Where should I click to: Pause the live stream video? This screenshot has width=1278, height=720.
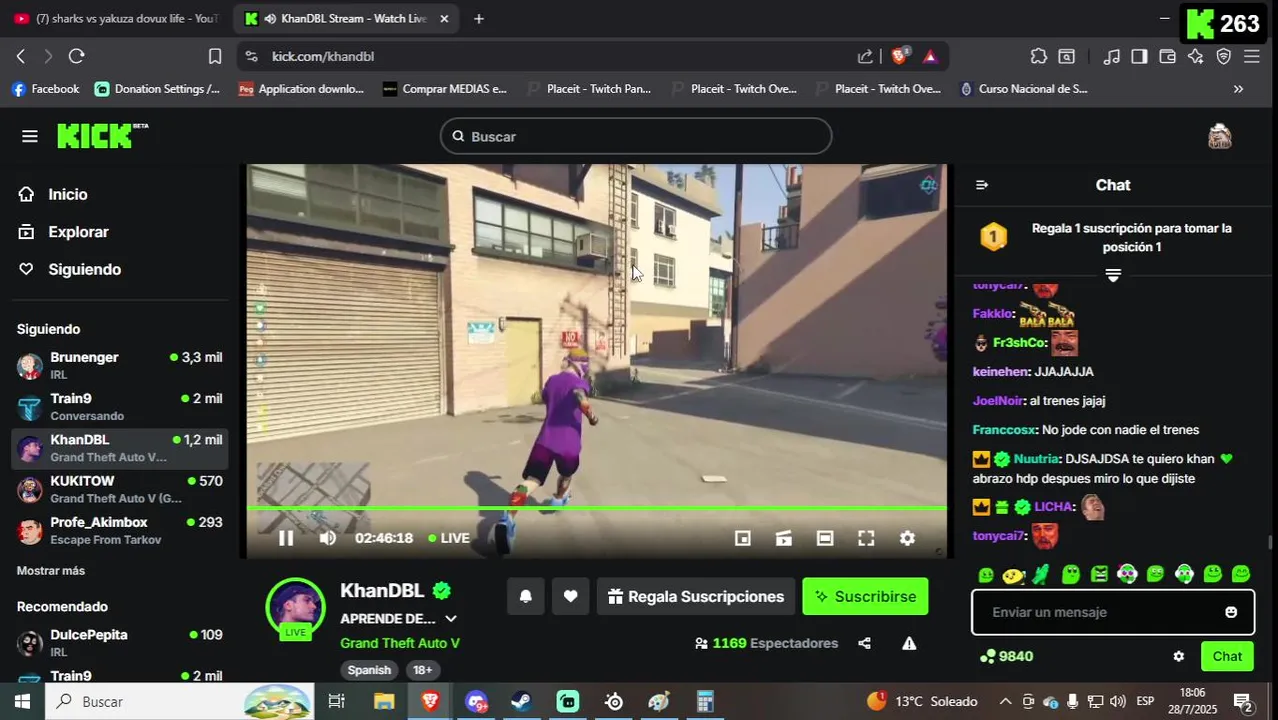click(286, 538)
